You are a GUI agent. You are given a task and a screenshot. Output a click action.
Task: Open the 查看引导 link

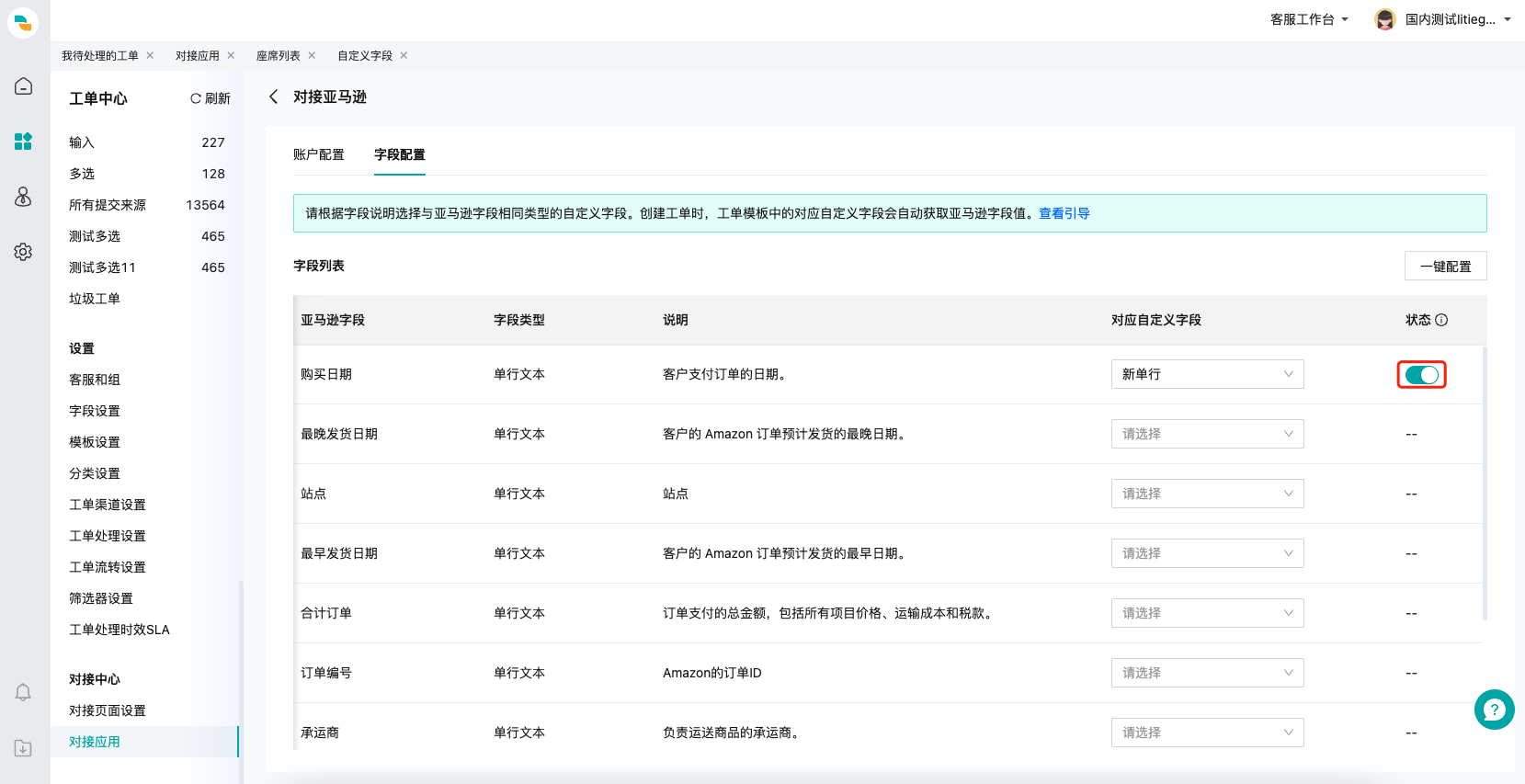[x=1064, y=213]
